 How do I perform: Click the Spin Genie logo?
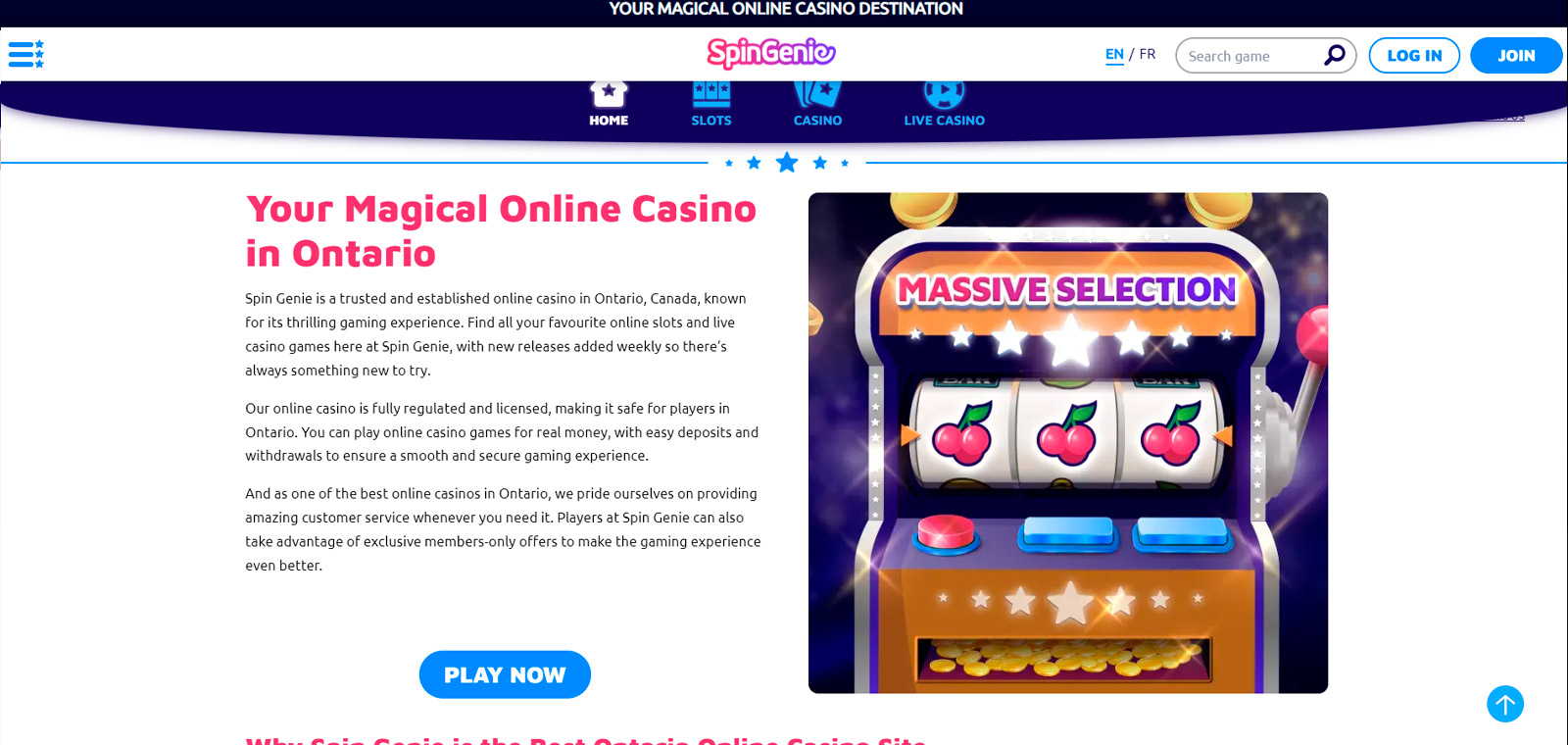coord(771,53)
